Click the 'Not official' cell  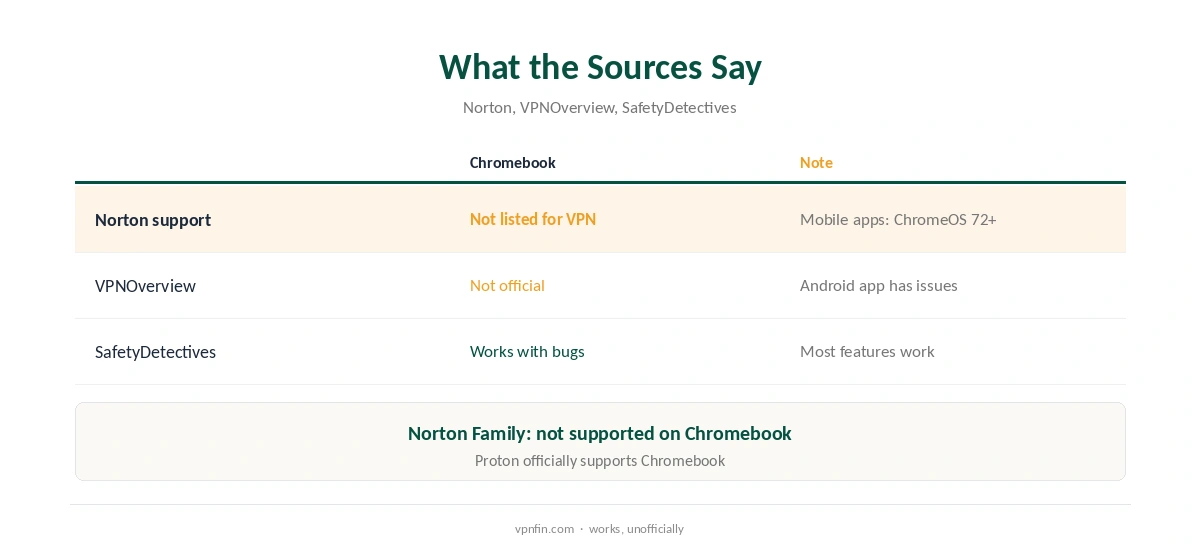coord(507,285)
